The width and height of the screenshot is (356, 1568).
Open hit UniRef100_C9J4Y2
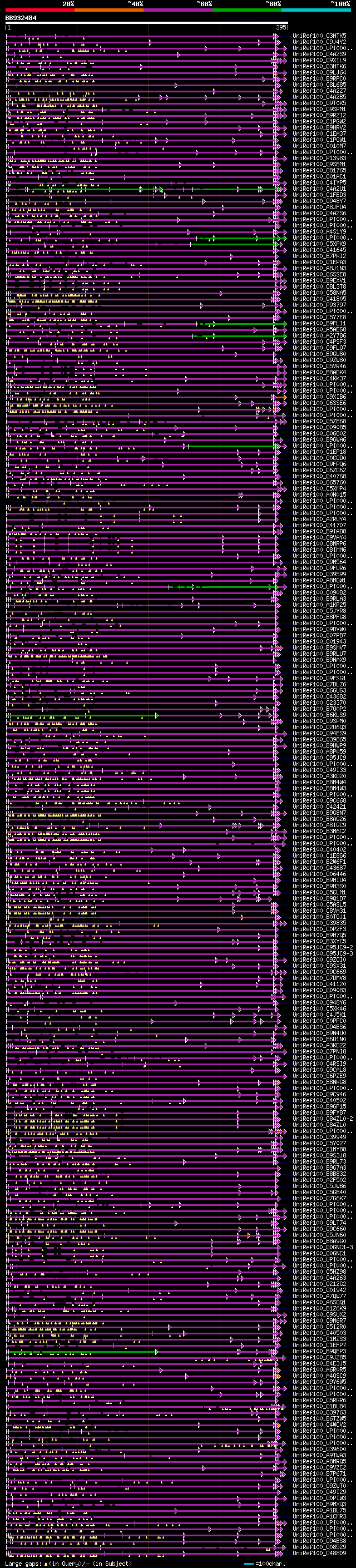tap(319, 42)
